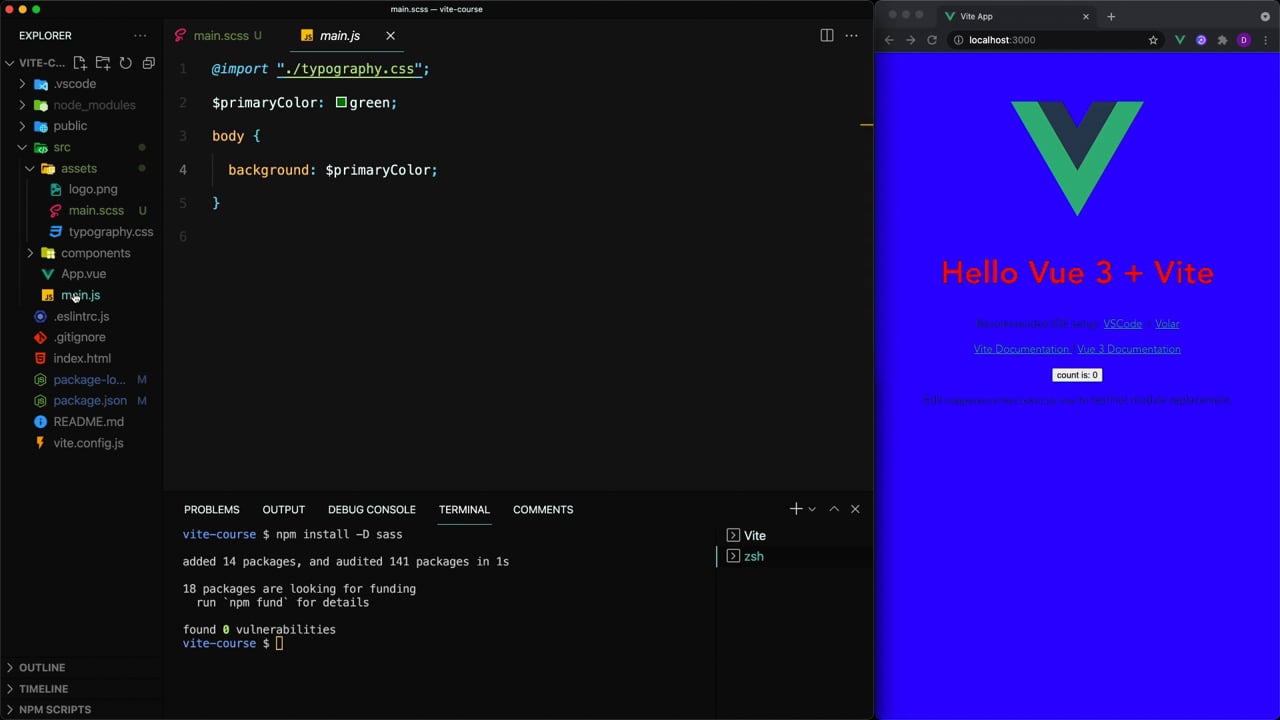The image size is (1280, 720).
Task: Open App.vue in Explorer
Action: [83, 274]
